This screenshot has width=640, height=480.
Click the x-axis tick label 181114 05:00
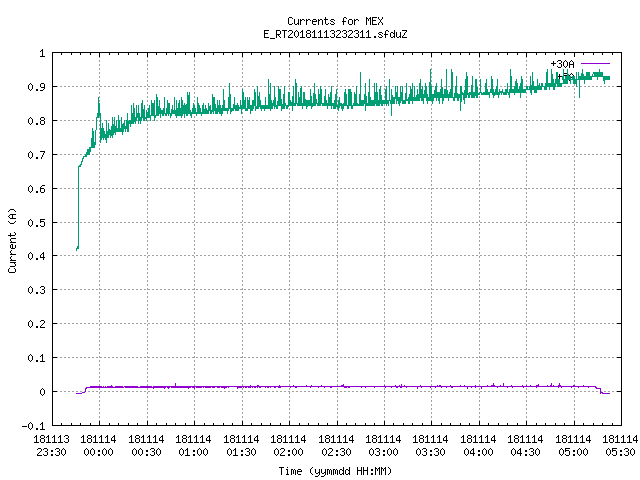[x=573, y=446]
